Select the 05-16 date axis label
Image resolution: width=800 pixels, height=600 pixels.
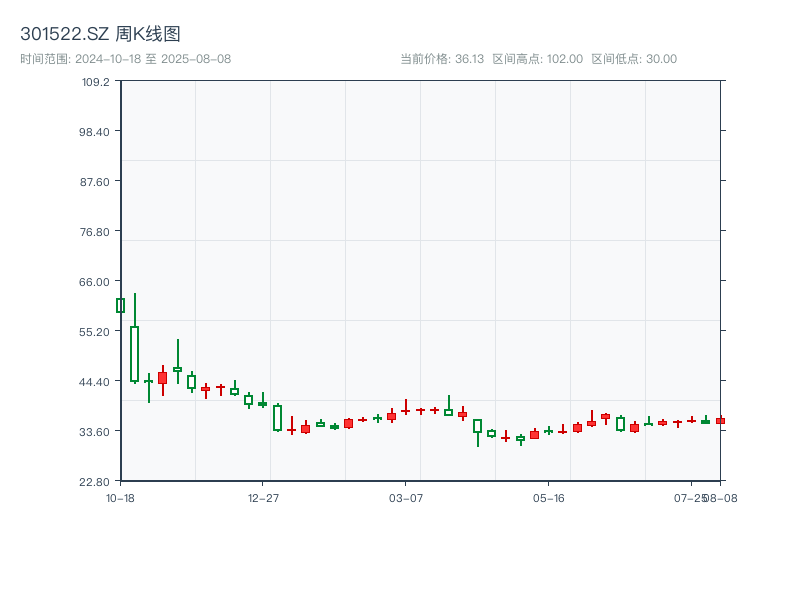tap(548, 497)
